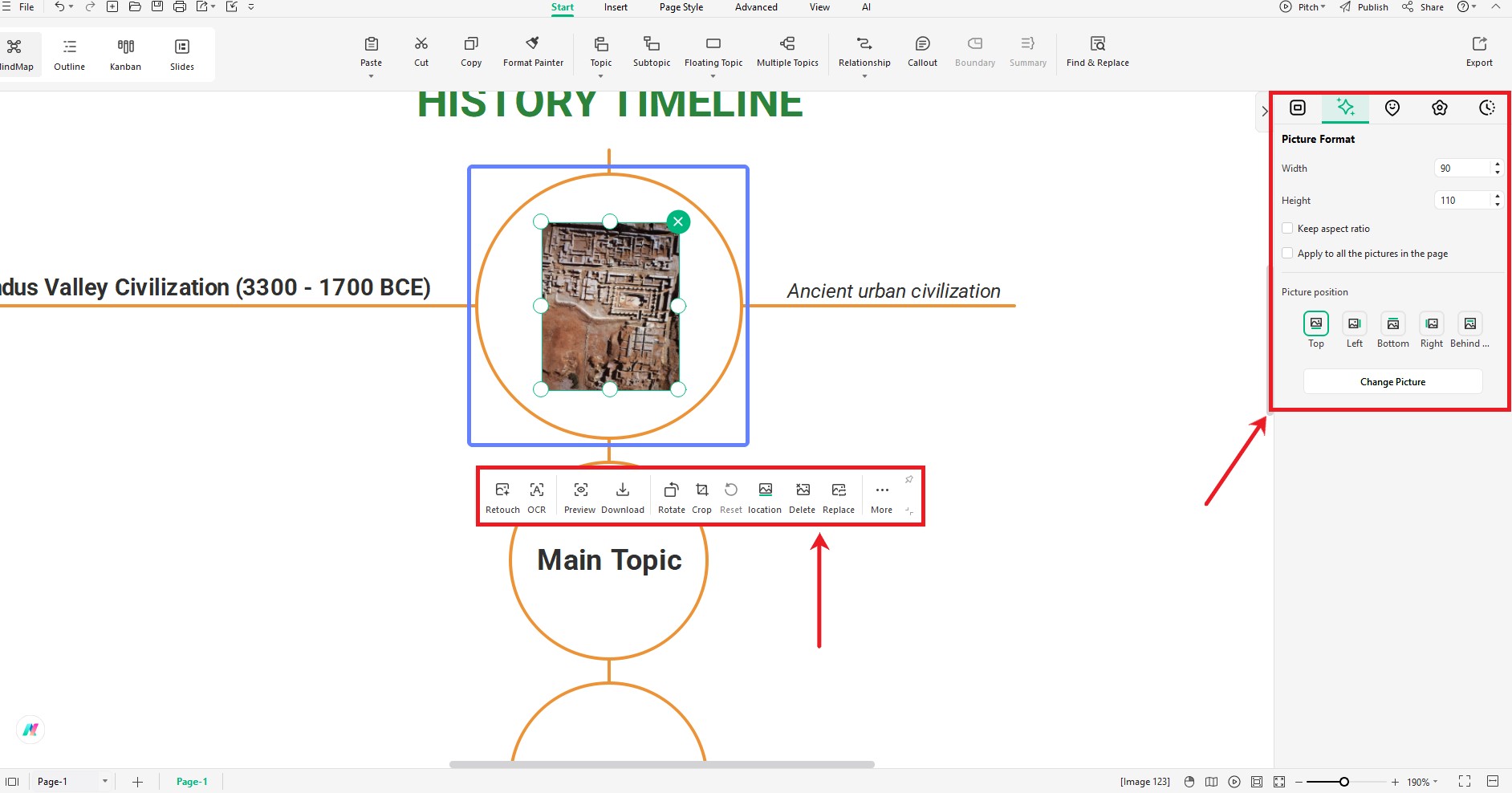Screen dimensions: 1512x793
Task: Open the clipart panel tab
Action: [1440, 108]
